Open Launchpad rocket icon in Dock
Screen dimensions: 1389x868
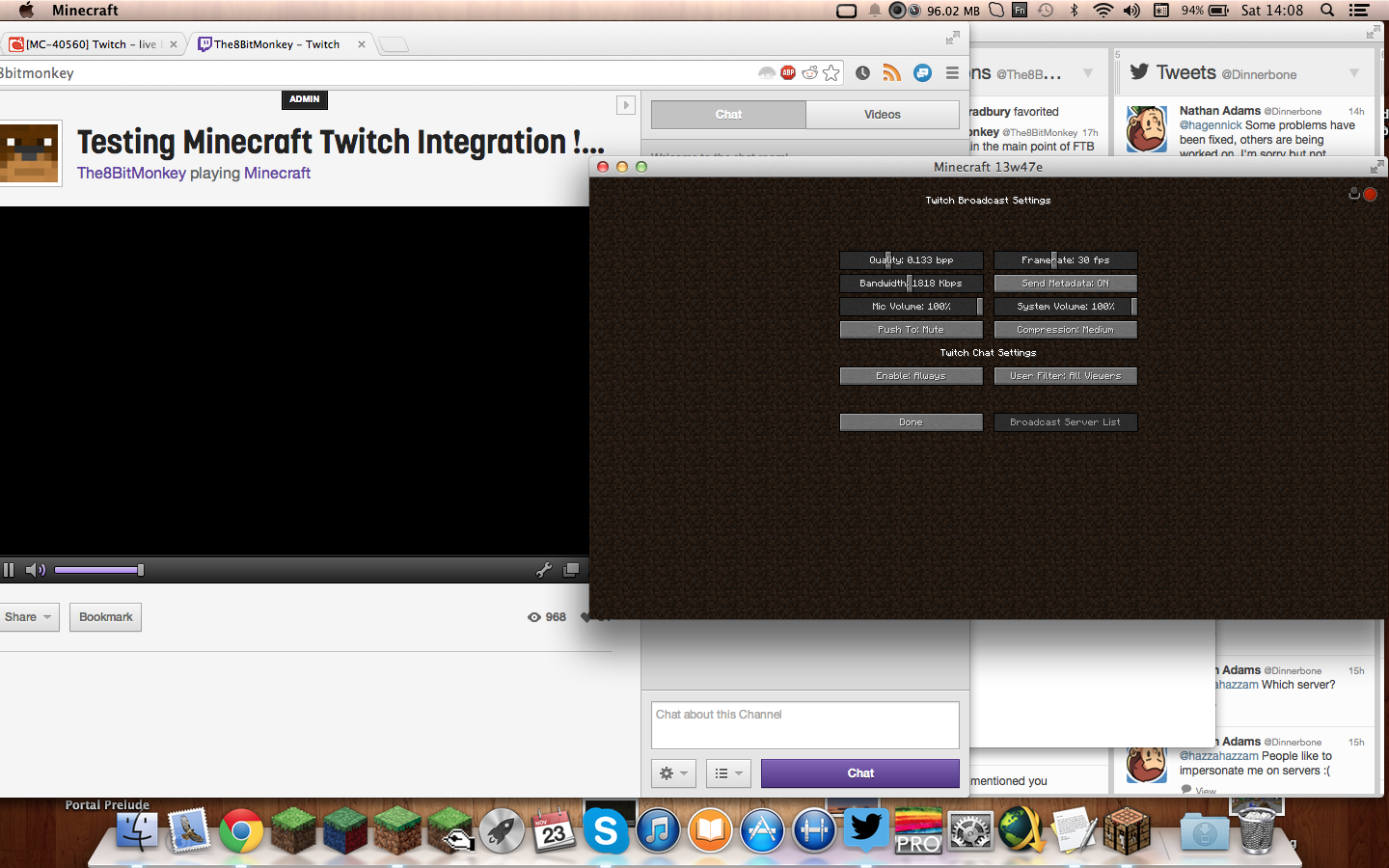(x=502, y=830)
